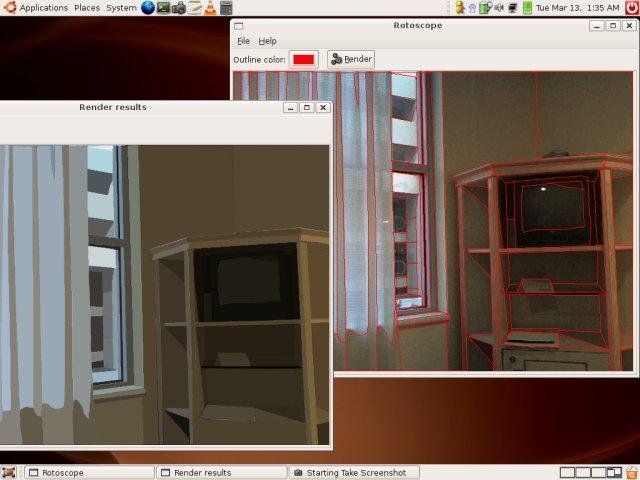This screenshot has height=480, width=640.
Task: Click the green battery status icon
Action: (527, 8)
